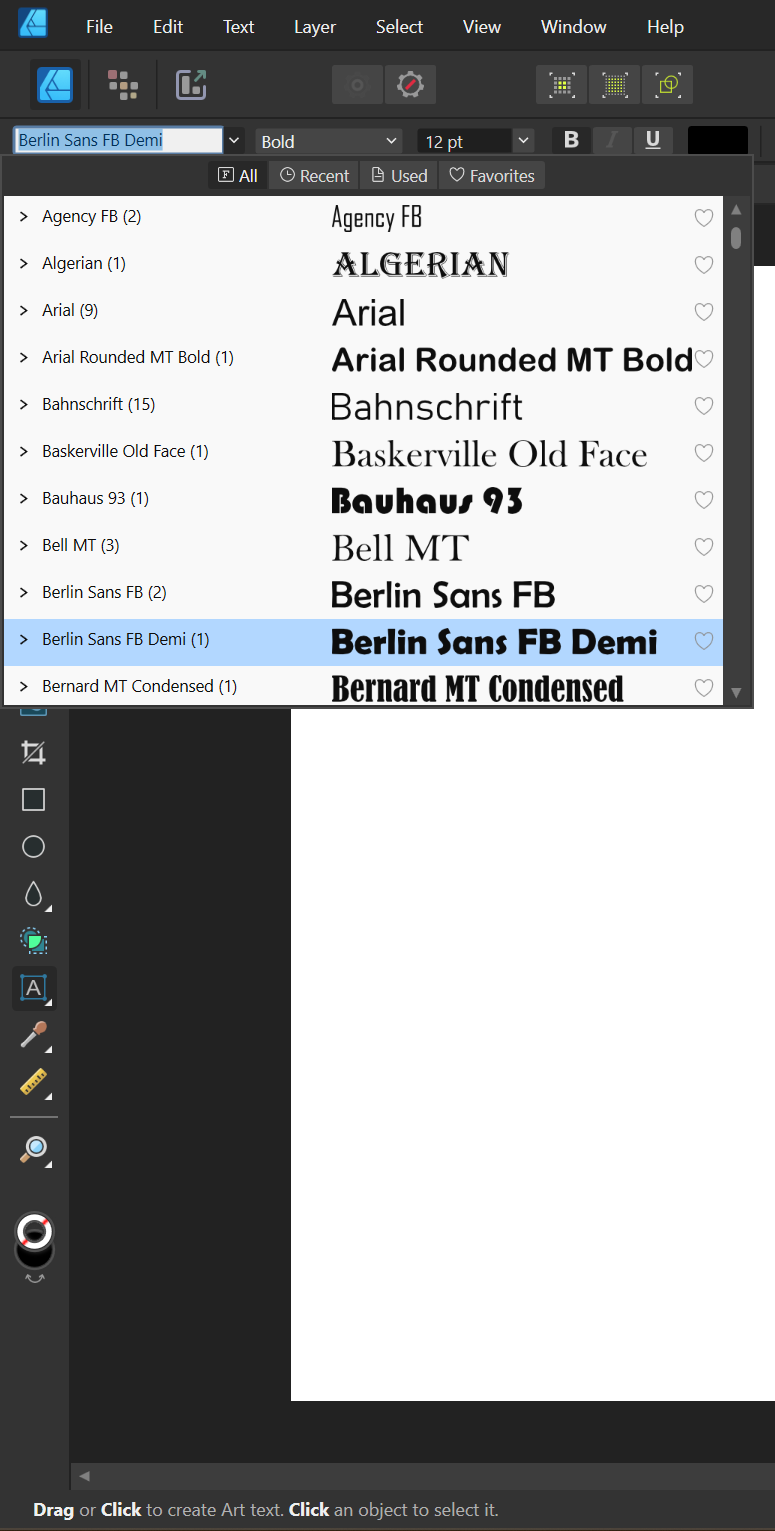Select the water-drop Fill tool

34,894
